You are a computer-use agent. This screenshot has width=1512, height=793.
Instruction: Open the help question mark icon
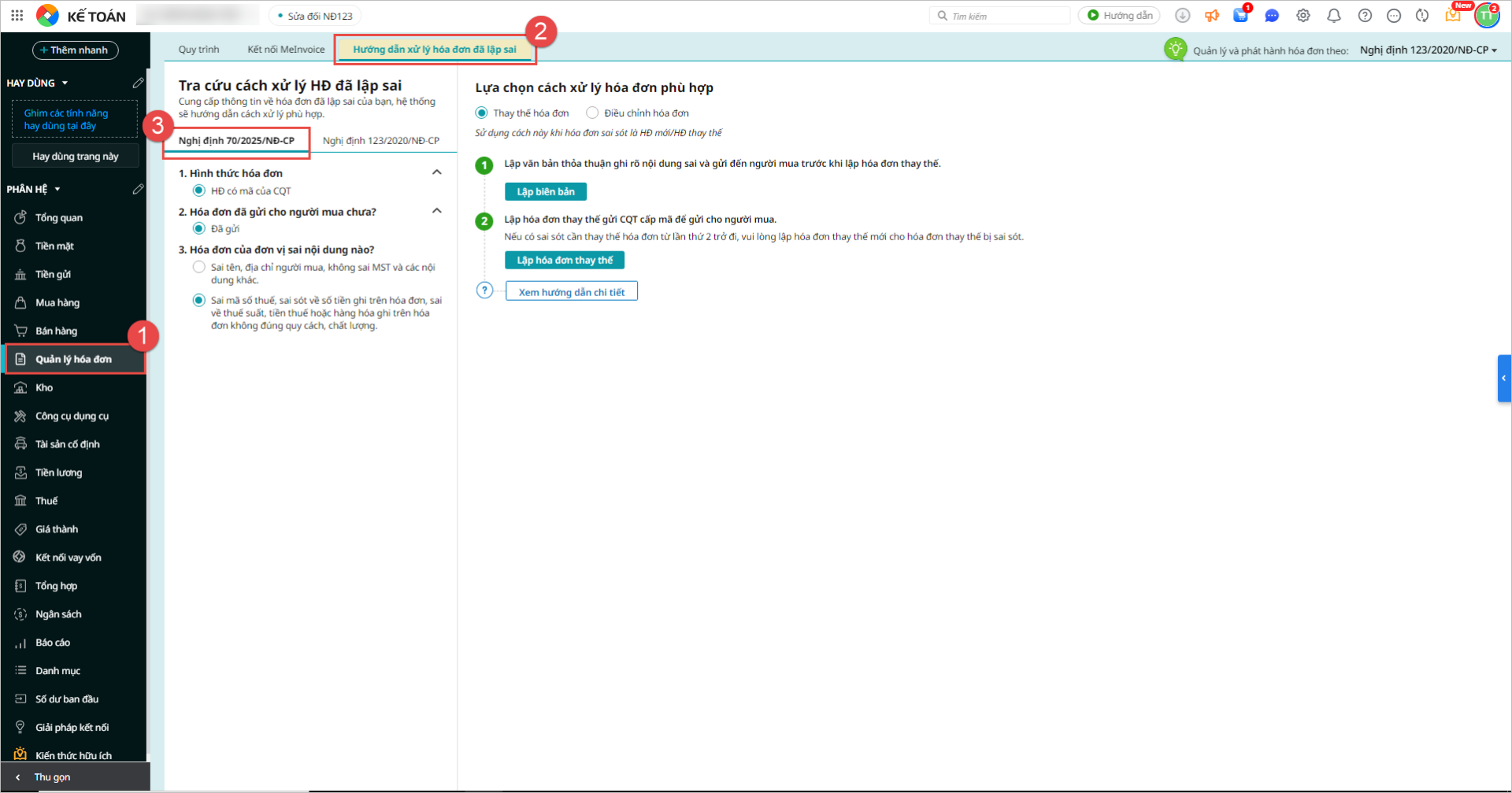[x=1365, y=16]
